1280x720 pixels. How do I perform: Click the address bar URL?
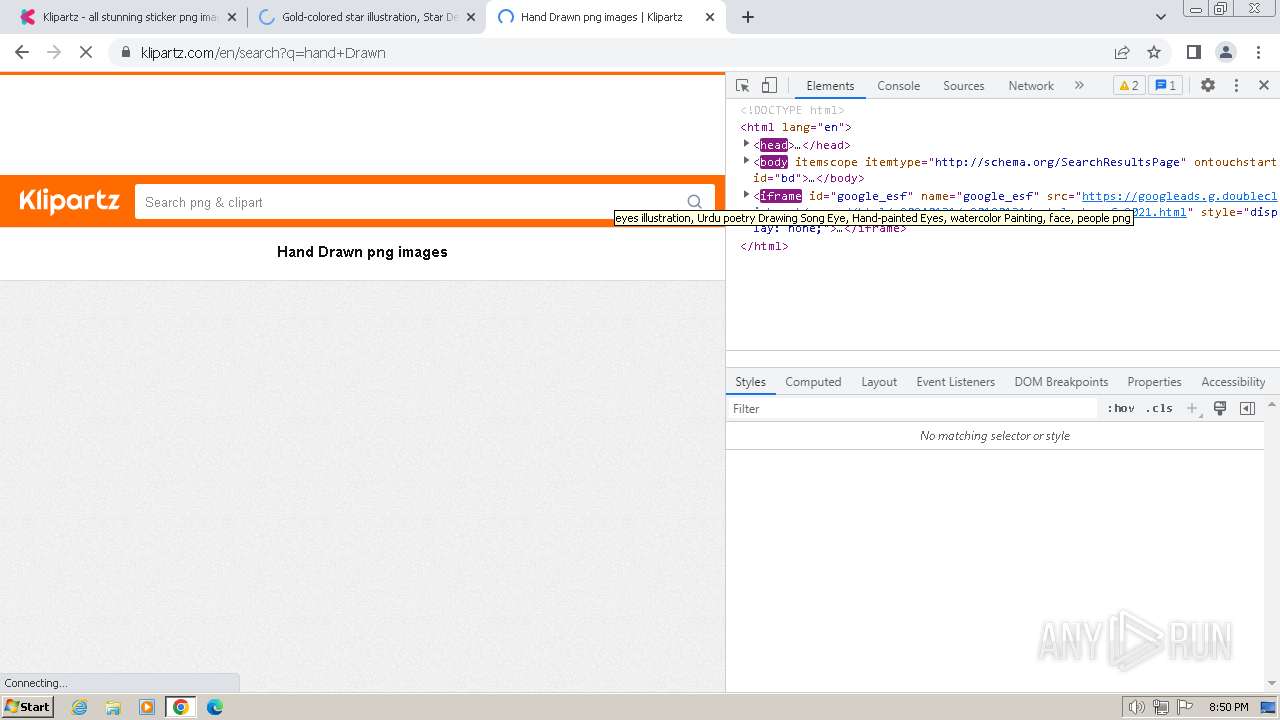pos(263,53)
